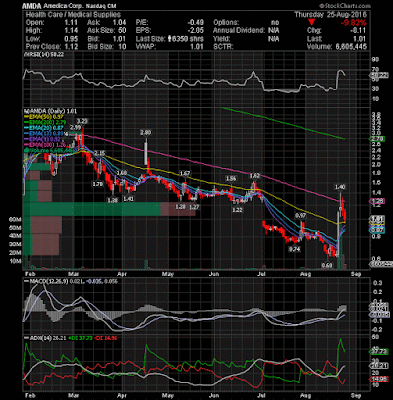The image size is (393, 400).
Task: Select the Health Care / Medical Supplies sector
Action: click(x=73, y=14)
